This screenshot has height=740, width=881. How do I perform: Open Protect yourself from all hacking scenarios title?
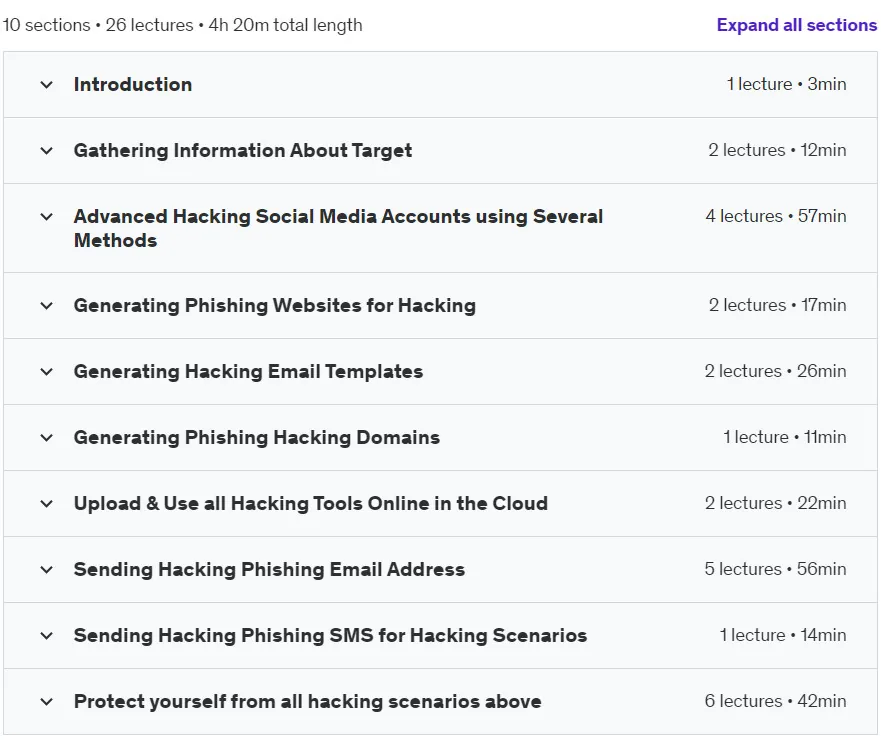(307, 701)
